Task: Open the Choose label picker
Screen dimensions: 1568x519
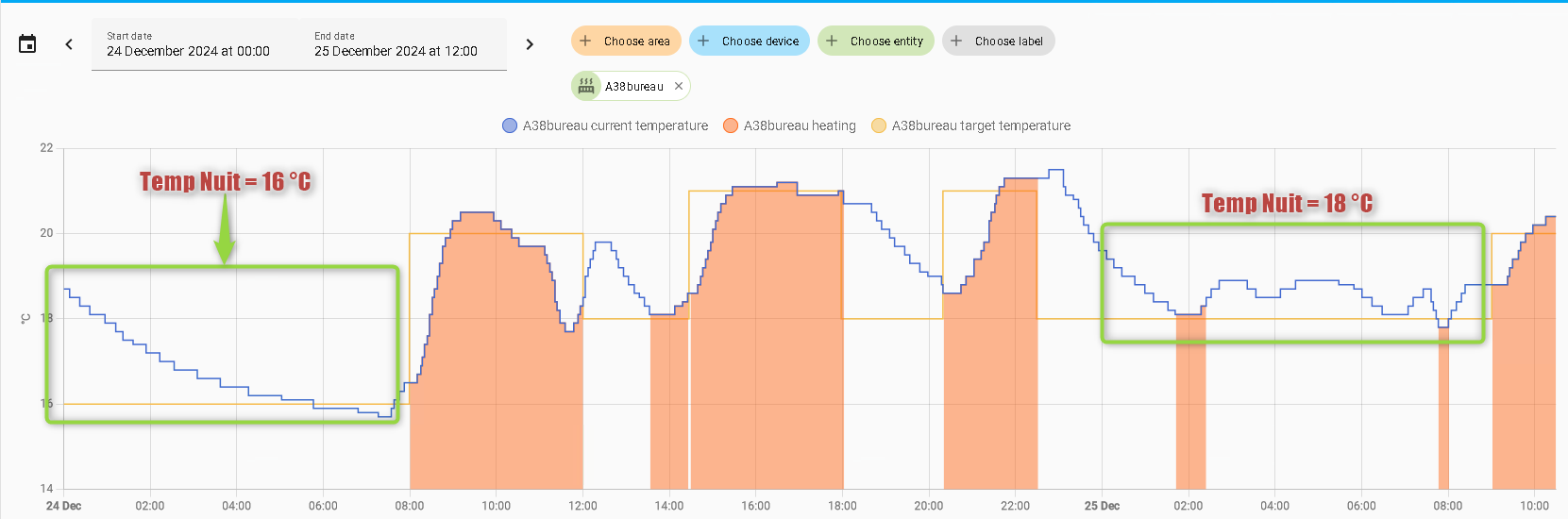Action: tap(1008, 41)
